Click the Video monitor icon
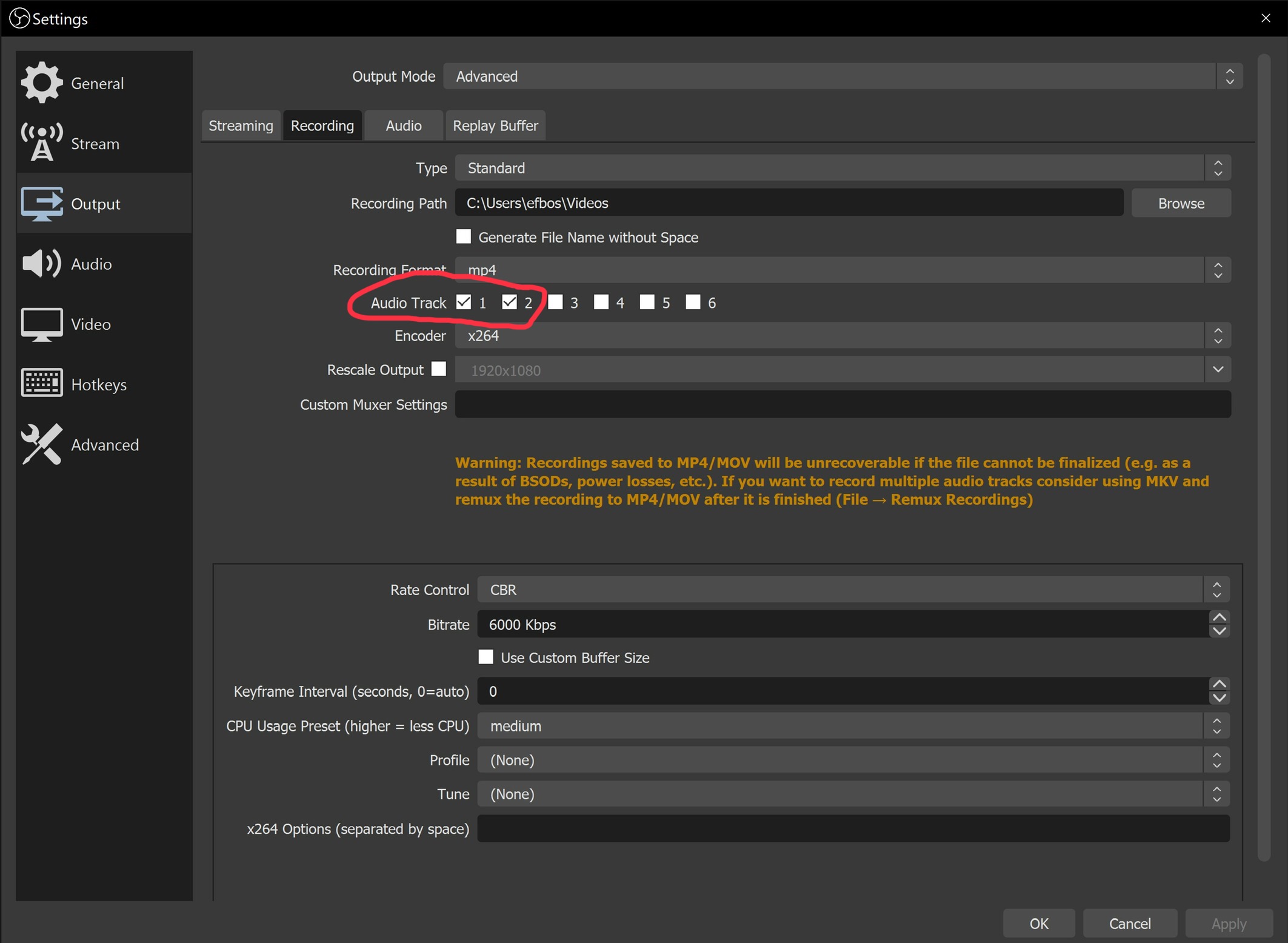Screen dimensions: 1288x943 [41, 324]
